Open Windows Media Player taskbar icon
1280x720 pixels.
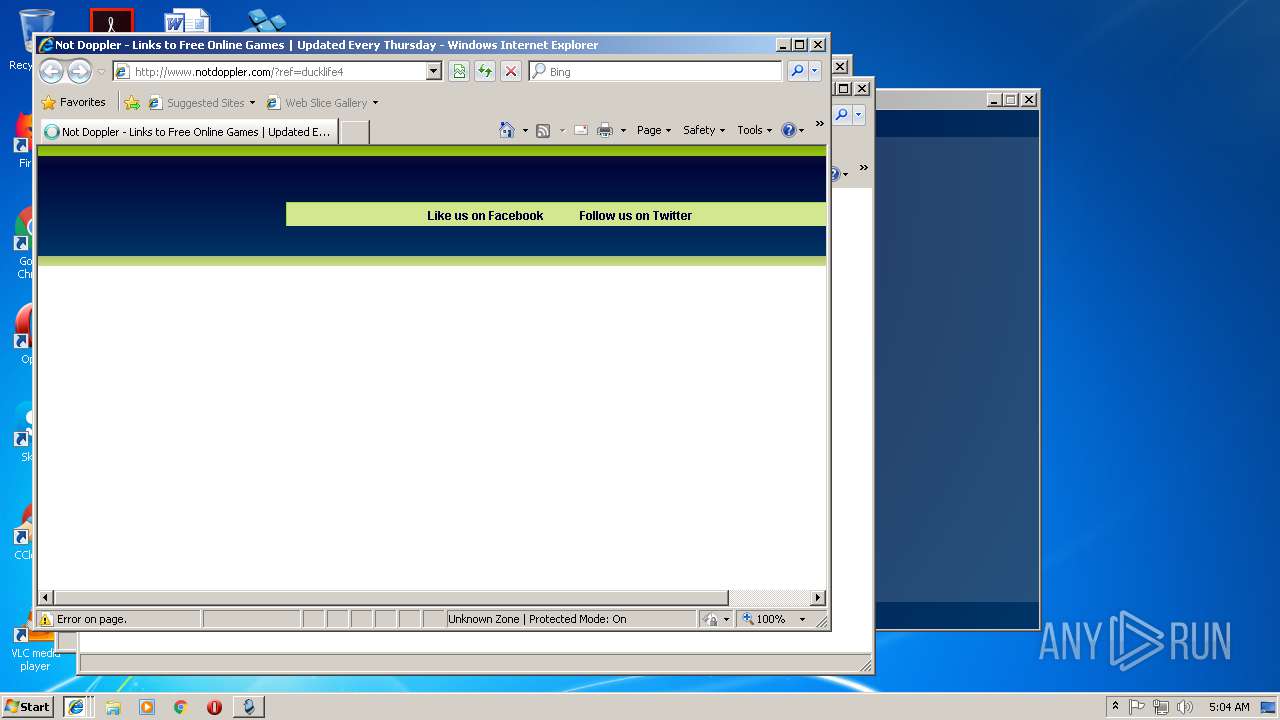tap(147, 707)
